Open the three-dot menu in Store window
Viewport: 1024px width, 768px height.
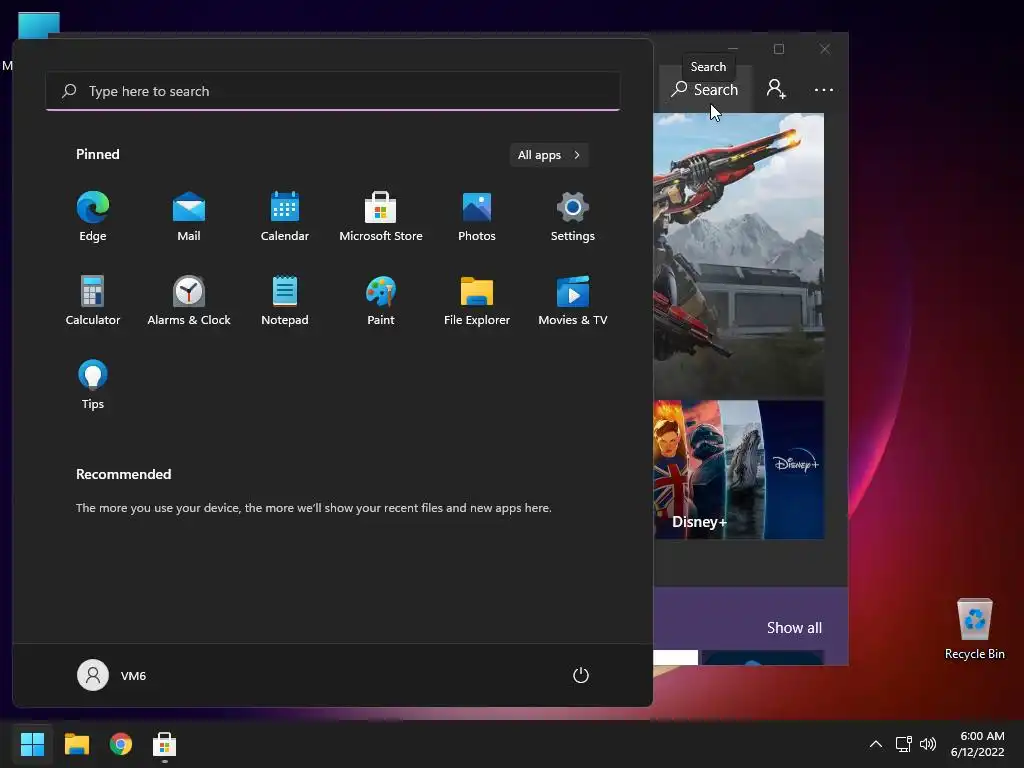coord(824,89)
